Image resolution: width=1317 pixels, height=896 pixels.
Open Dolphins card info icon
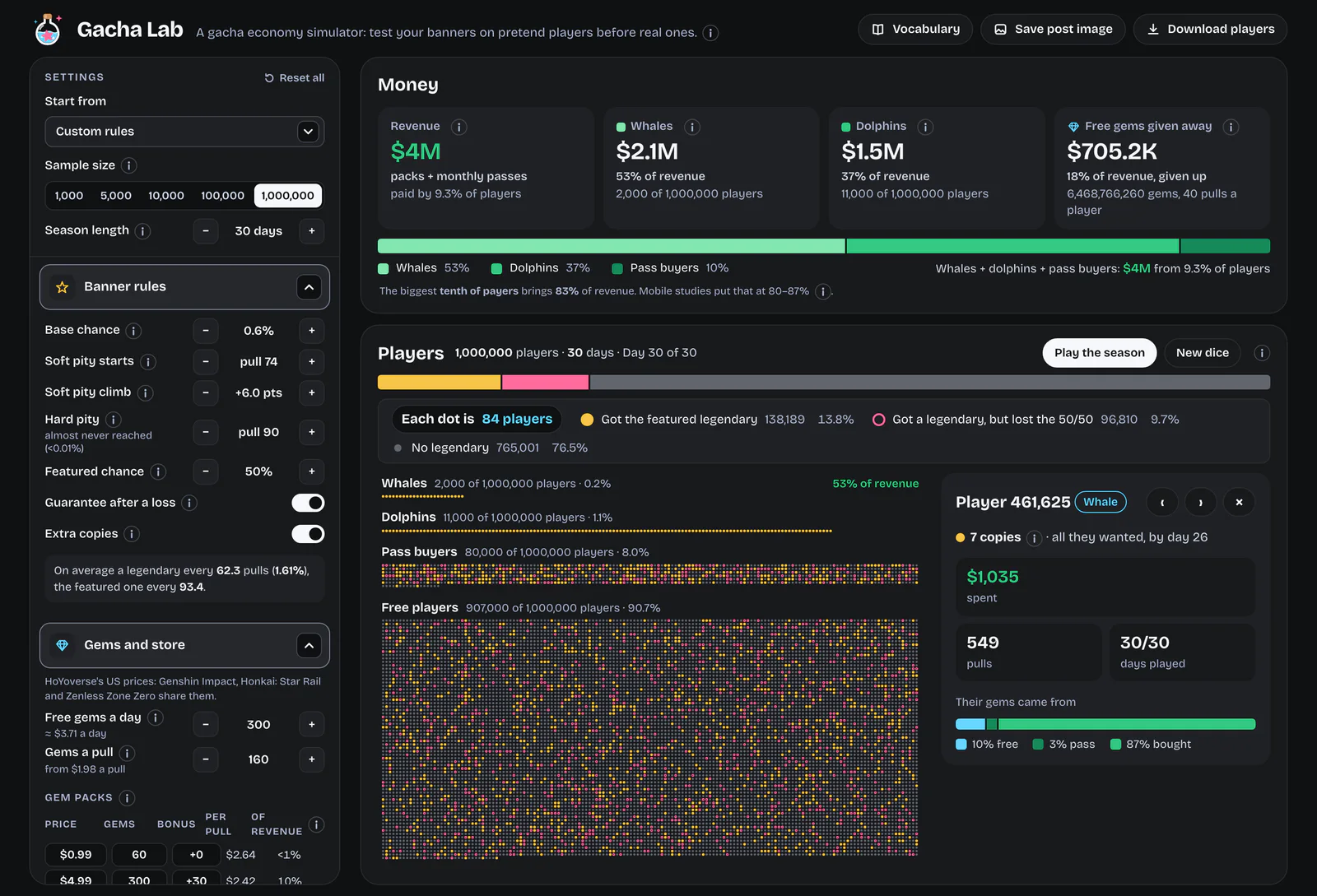[925, 128]
